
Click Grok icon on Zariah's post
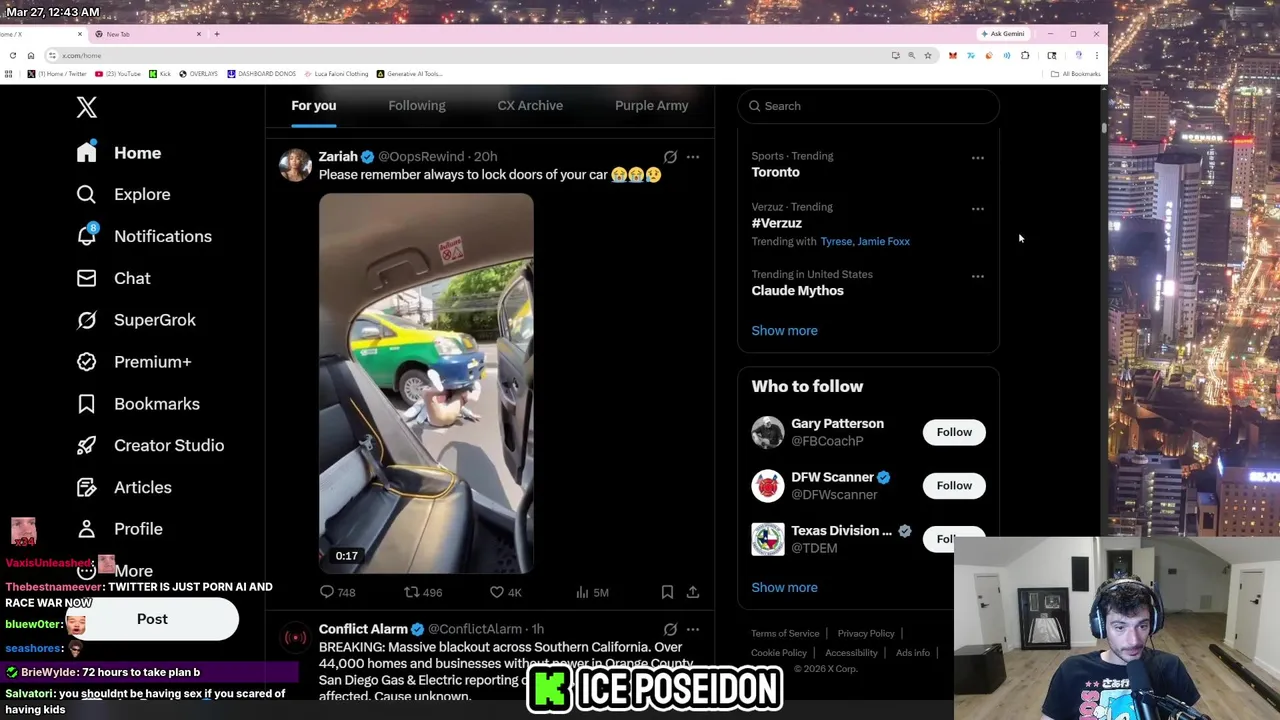670,157
